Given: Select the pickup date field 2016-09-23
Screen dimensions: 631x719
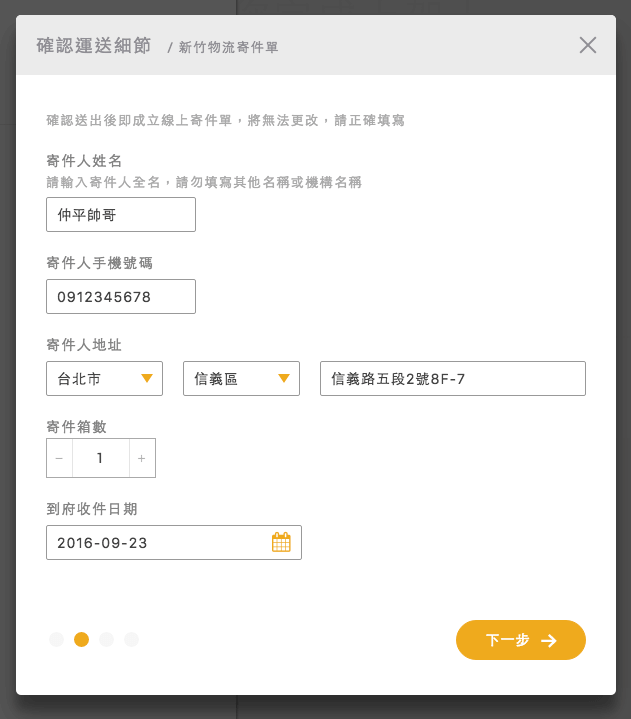Looking at the screenshot, I should click(x=160, y=542).
